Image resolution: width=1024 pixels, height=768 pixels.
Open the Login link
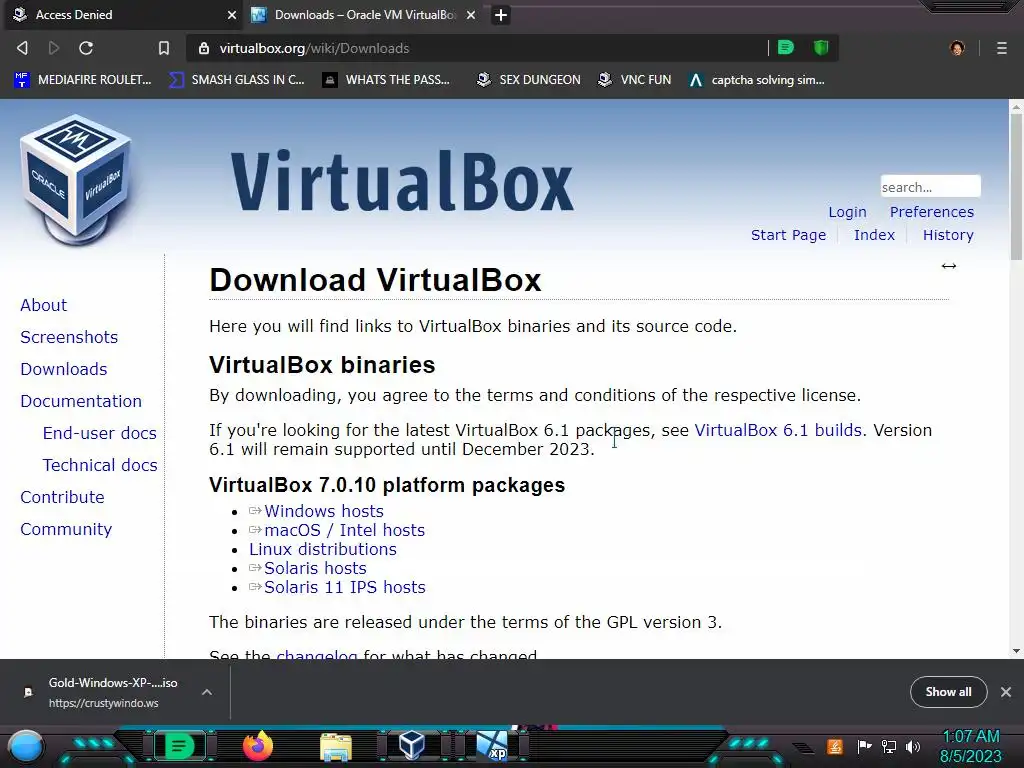[847, 212]
